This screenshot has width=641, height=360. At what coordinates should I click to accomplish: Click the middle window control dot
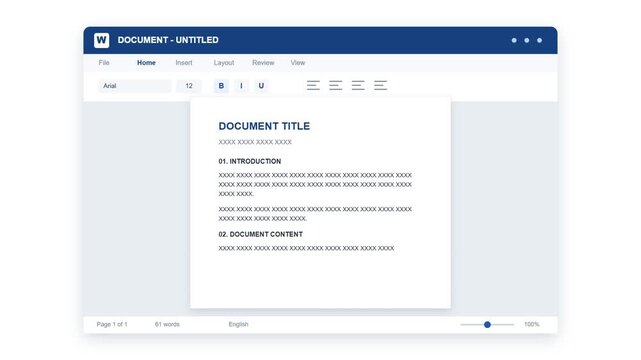[527, 40]
